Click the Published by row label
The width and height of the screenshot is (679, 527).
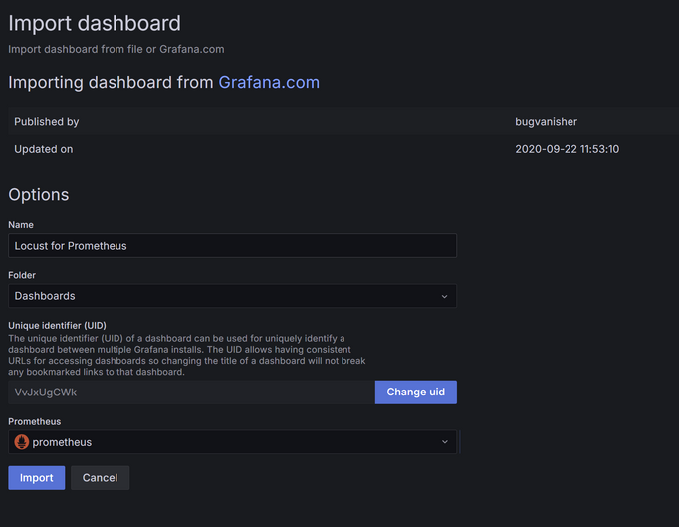(46, 122)
